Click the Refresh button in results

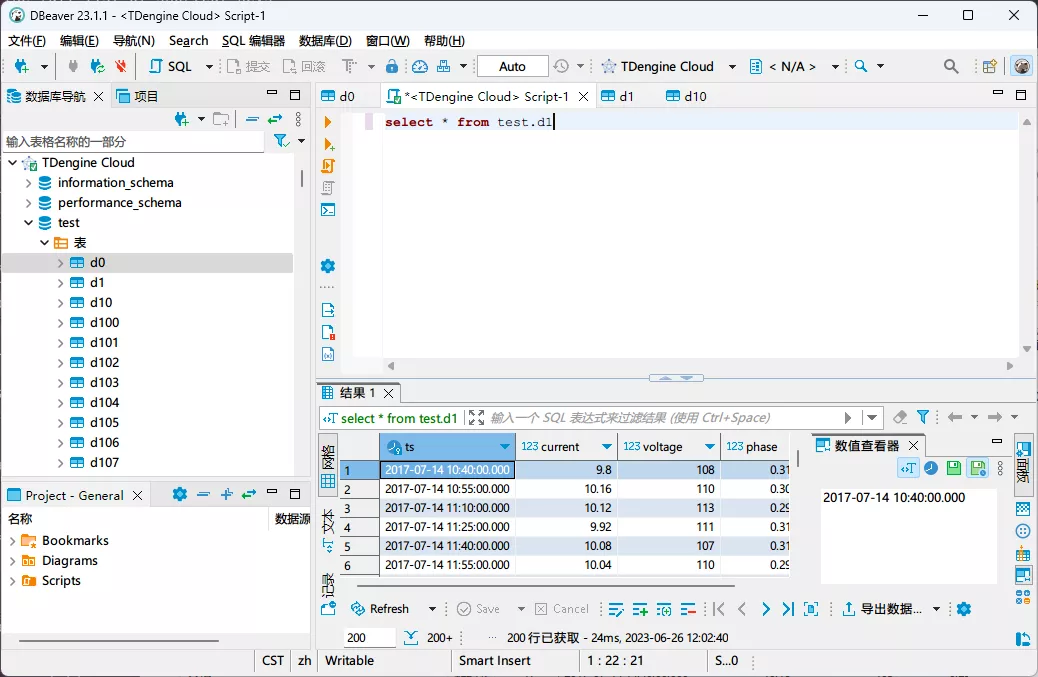(379, 609)
